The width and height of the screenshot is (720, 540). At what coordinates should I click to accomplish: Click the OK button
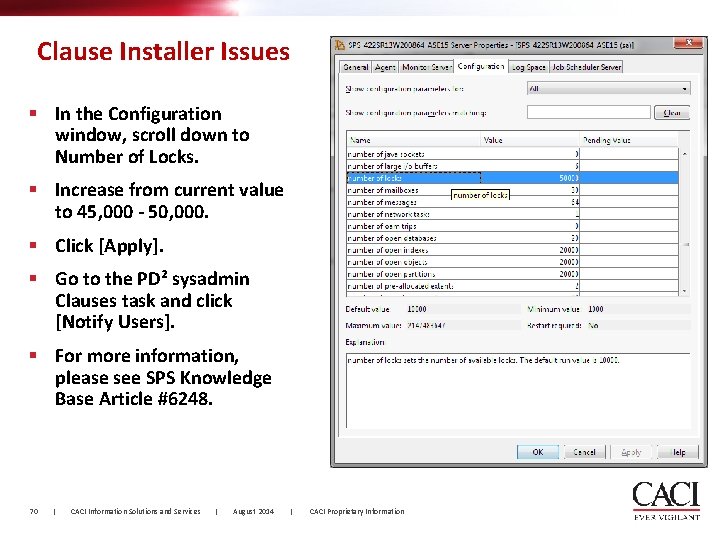coord(538,452)
